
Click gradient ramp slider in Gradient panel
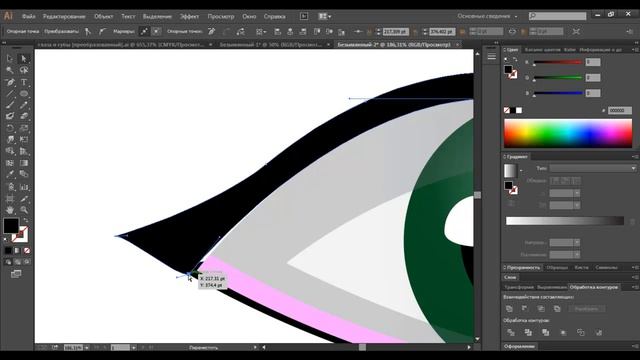pos(564,221)
